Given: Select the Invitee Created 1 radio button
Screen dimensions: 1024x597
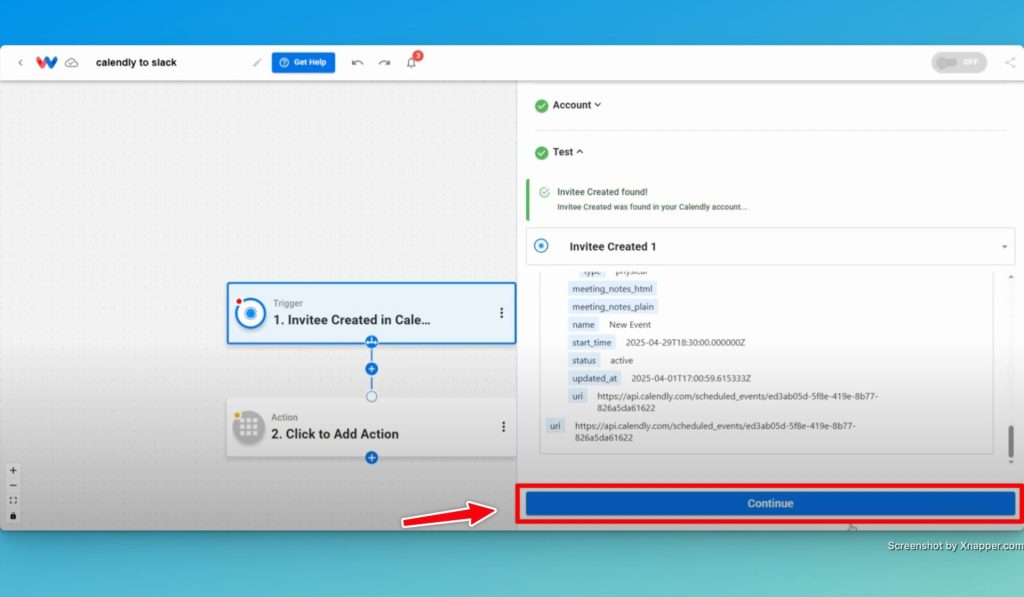Looking at the screenshot, I should click(541, 246).
